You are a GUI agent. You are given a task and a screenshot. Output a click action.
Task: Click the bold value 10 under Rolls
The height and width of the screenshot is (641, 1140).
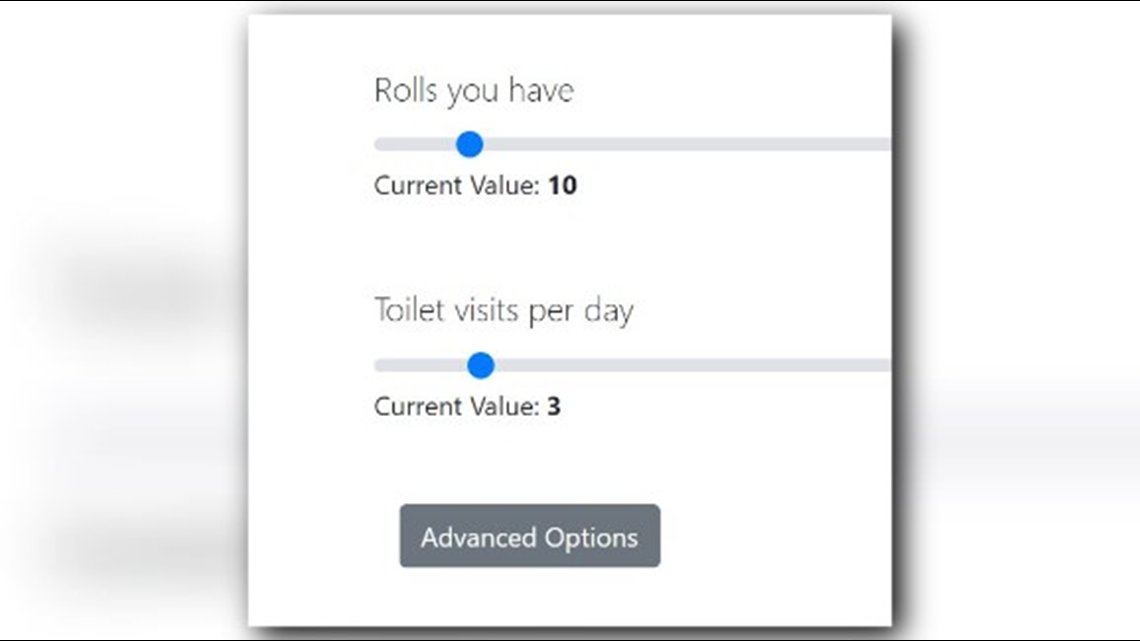[563, 185]
